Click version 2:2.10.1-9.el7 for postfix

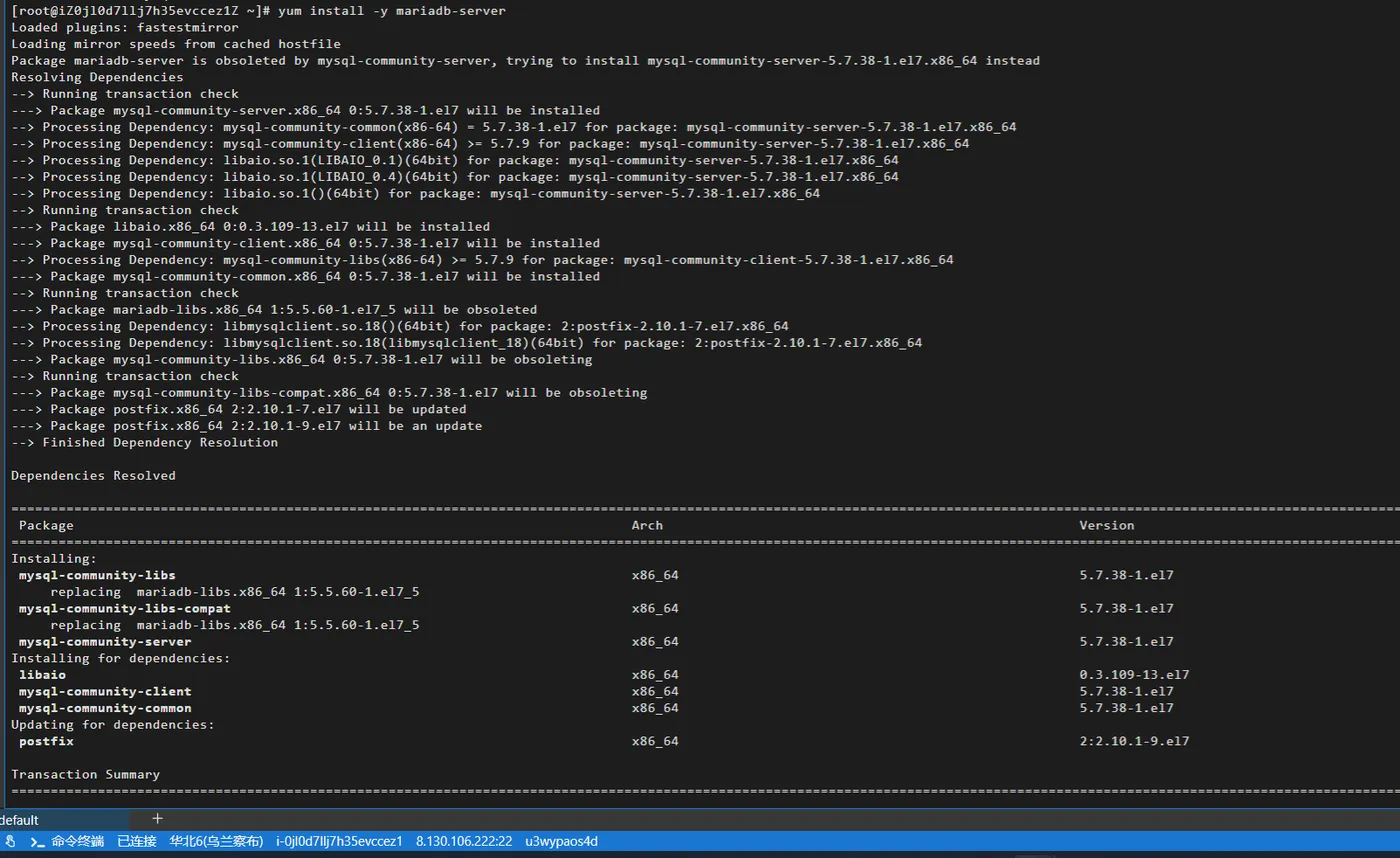(x=1134, y=741)
